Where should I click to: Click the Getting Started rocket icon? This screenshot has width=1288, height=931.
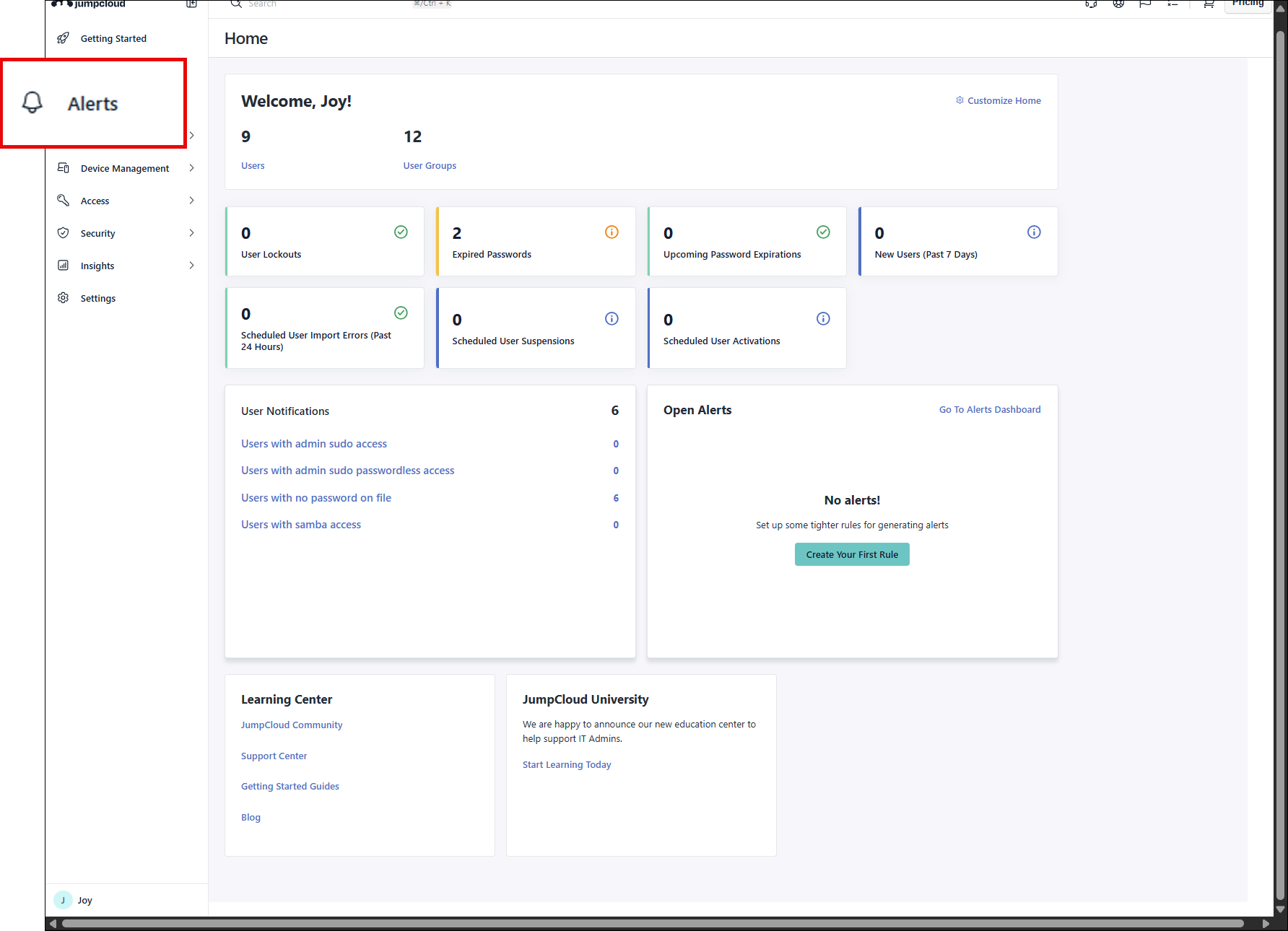point(64,38)
